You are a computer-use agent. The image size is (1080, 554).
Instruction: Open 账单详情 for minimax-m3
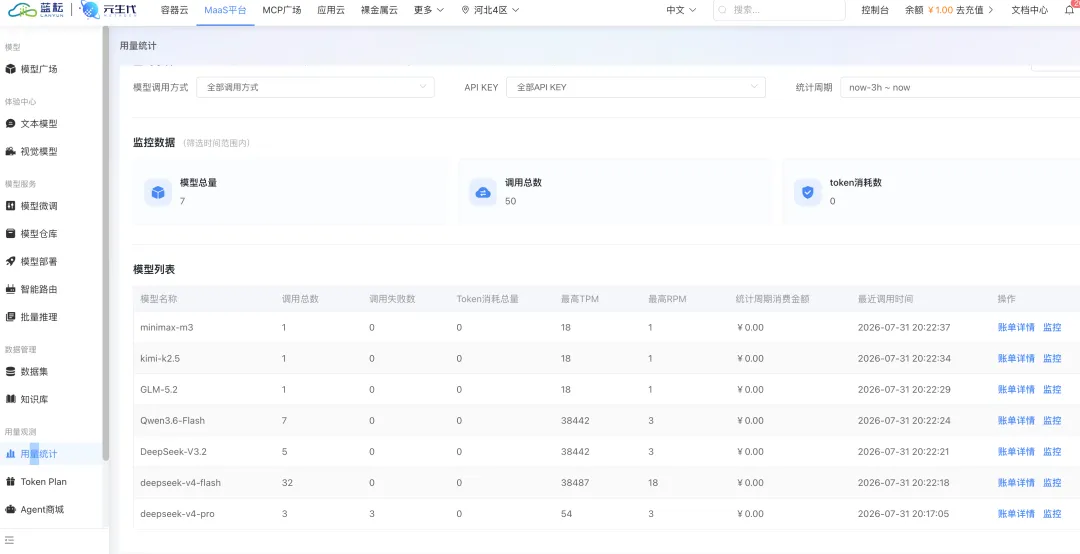click(x=1016, y=327)
